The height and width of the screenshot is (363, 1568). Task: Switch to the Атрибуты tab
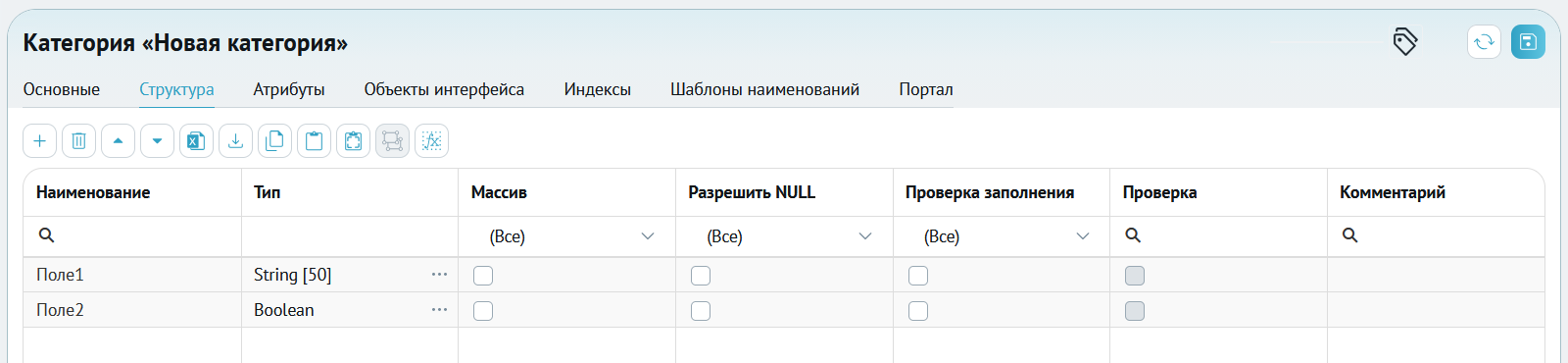click(289, 89)
